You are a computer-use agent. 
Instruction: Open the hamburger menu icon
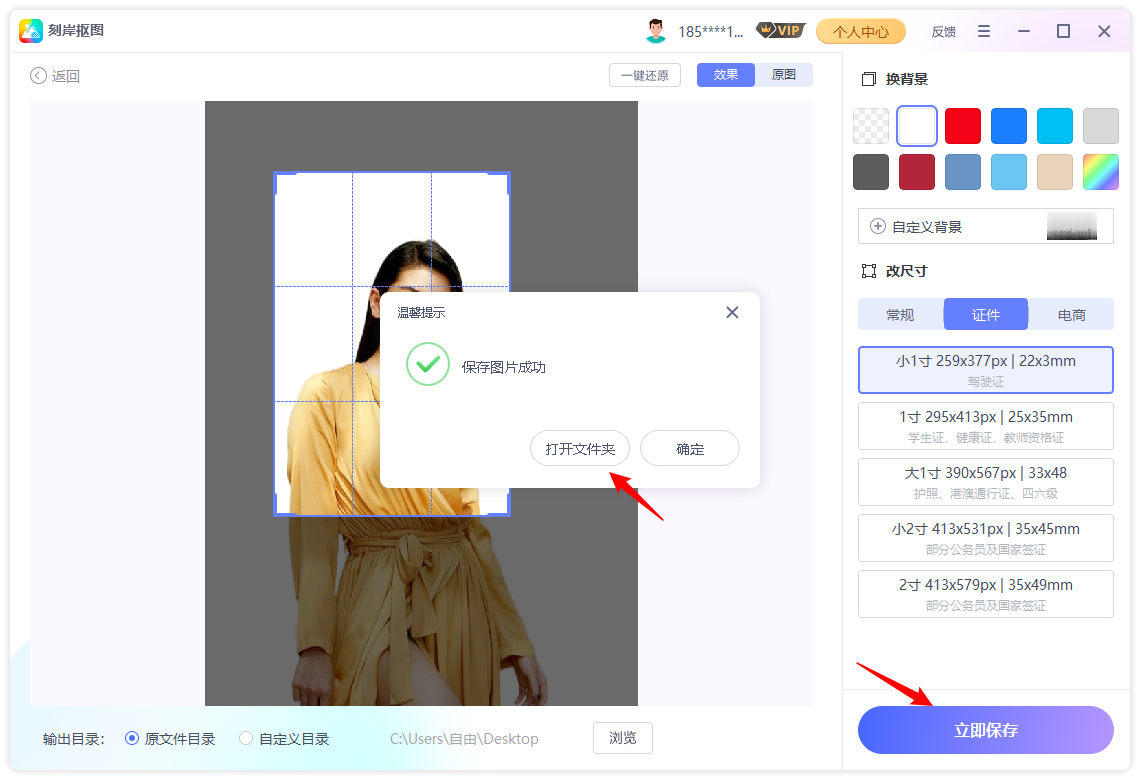click(x=984, y=31)
